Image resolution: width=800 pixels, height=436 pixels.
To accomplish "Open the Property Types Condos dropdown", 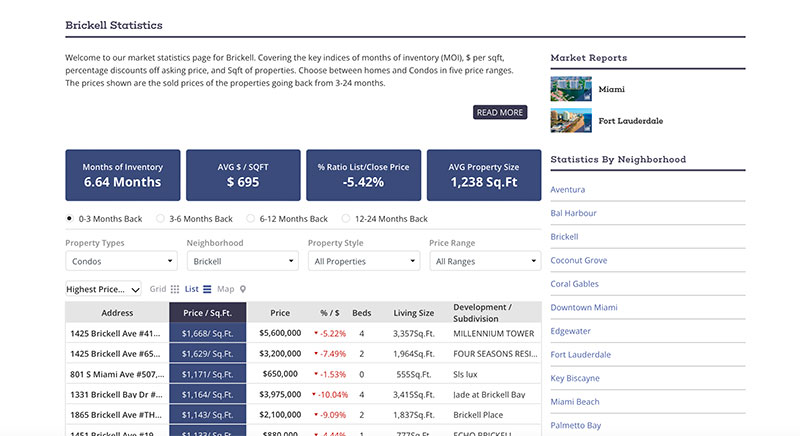I will [120, 261].
